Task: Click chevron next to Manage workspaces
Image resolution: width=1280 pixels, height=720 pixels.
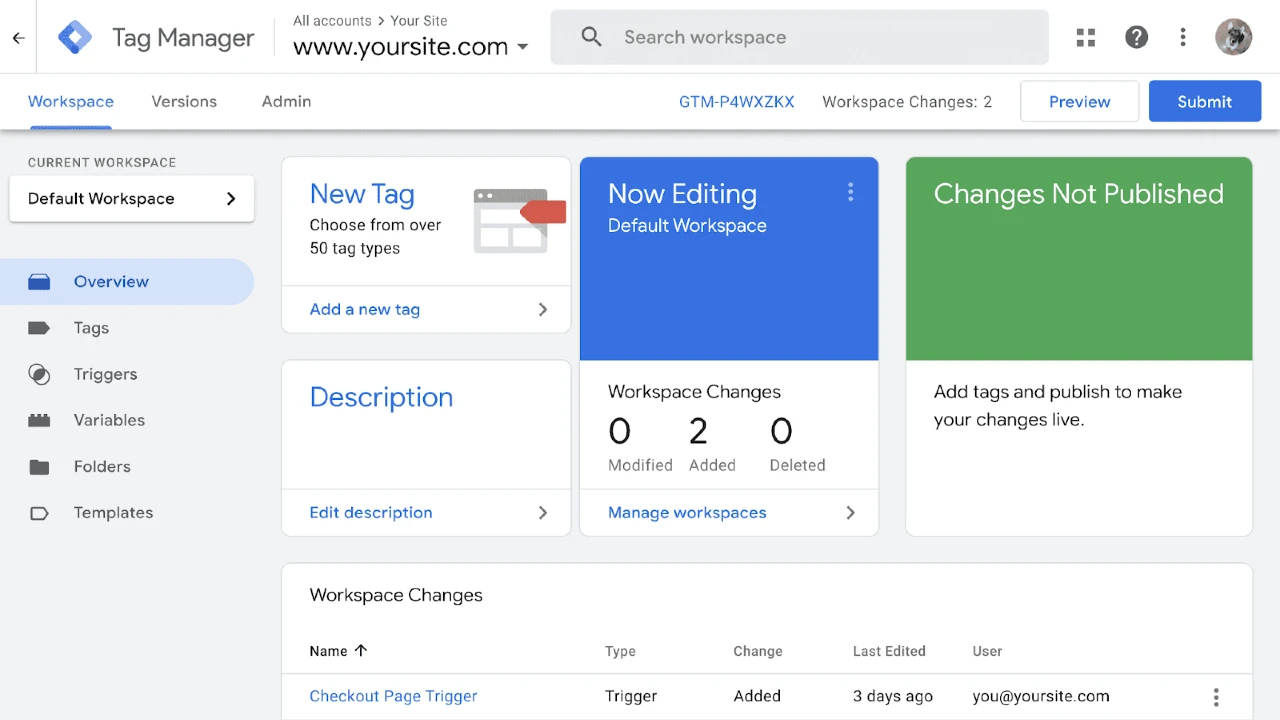Action: tap(851, 513)
